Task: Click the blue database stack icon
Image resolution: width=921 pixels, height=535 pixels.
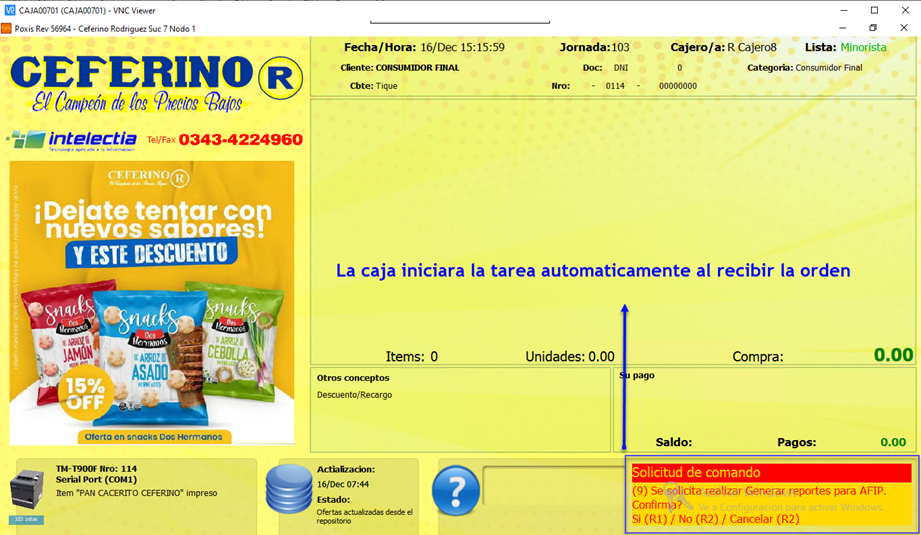Action: click(x=289, y=490)
